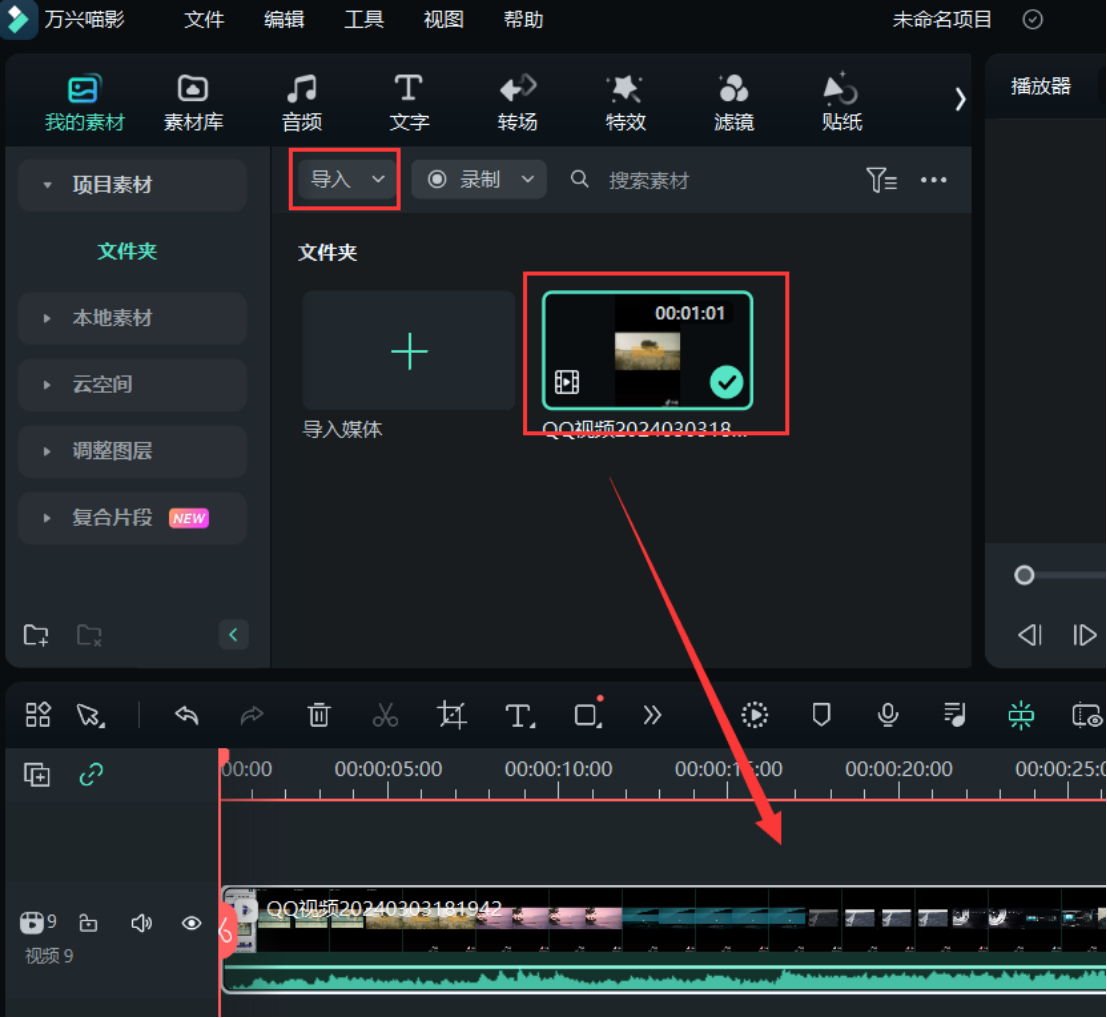Open the Record (录制) dropdown
The height and width of the screenshot is (1018, 1107).
(x=480, y=179)
